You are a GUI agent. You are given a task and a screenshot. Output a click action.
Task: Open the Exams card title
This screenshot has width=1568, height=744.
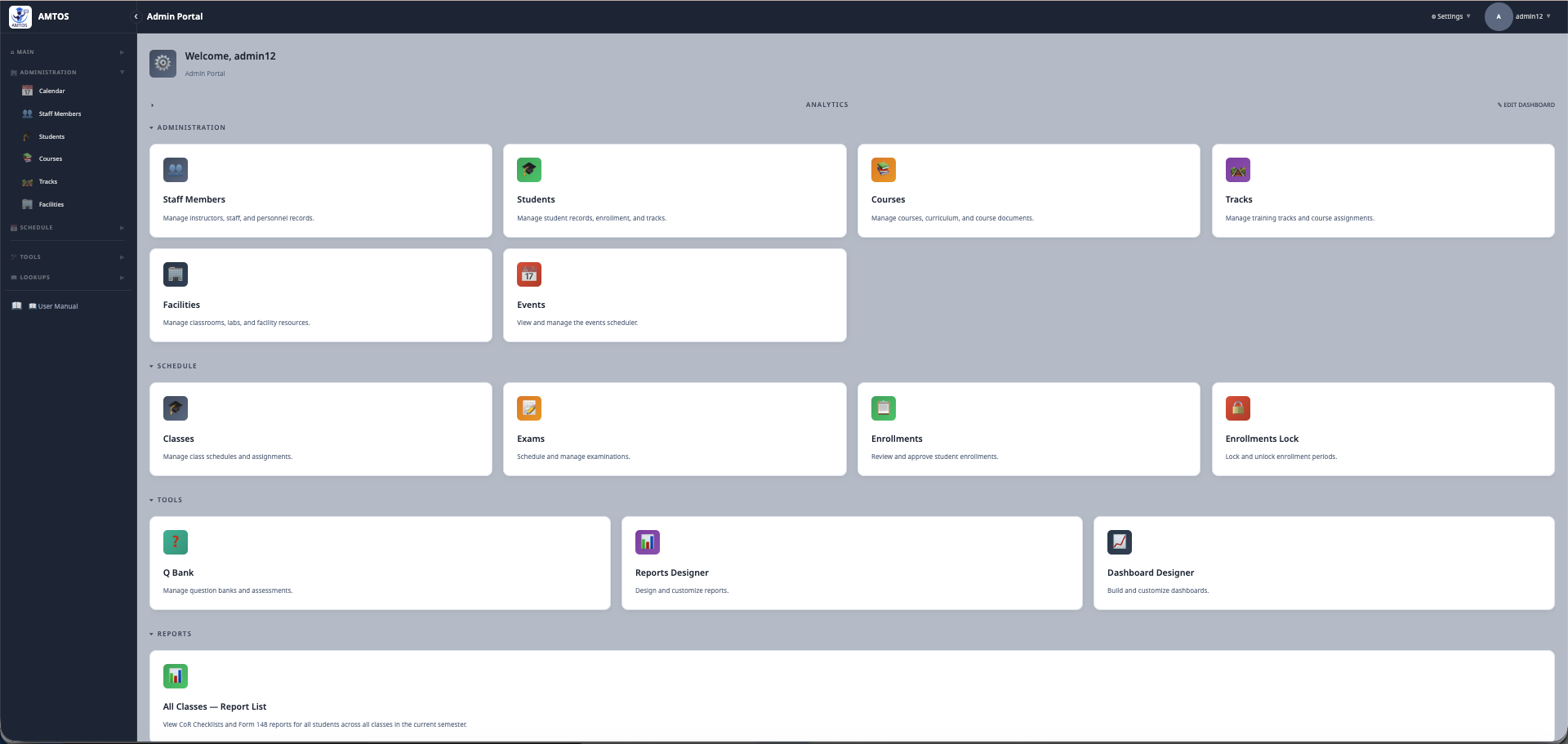tap(531, 439)
